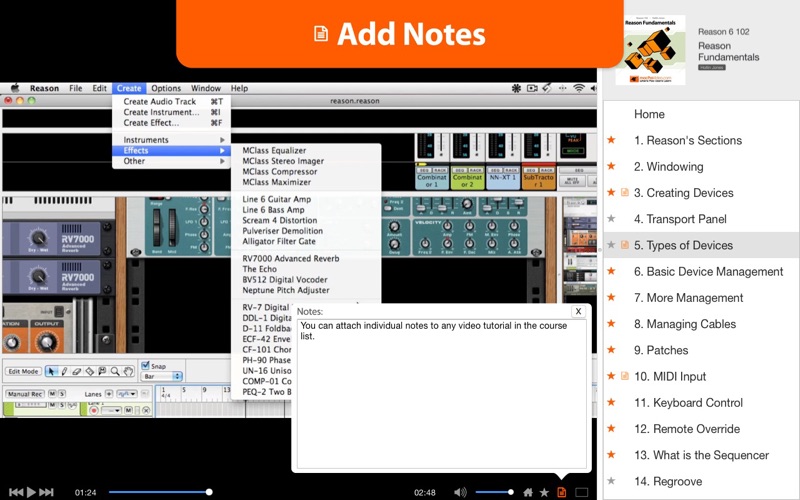This screenshot has width=800, height=500.
Task: Open the lane selector dropdown next to record
Action: click(x=111, y=410)
